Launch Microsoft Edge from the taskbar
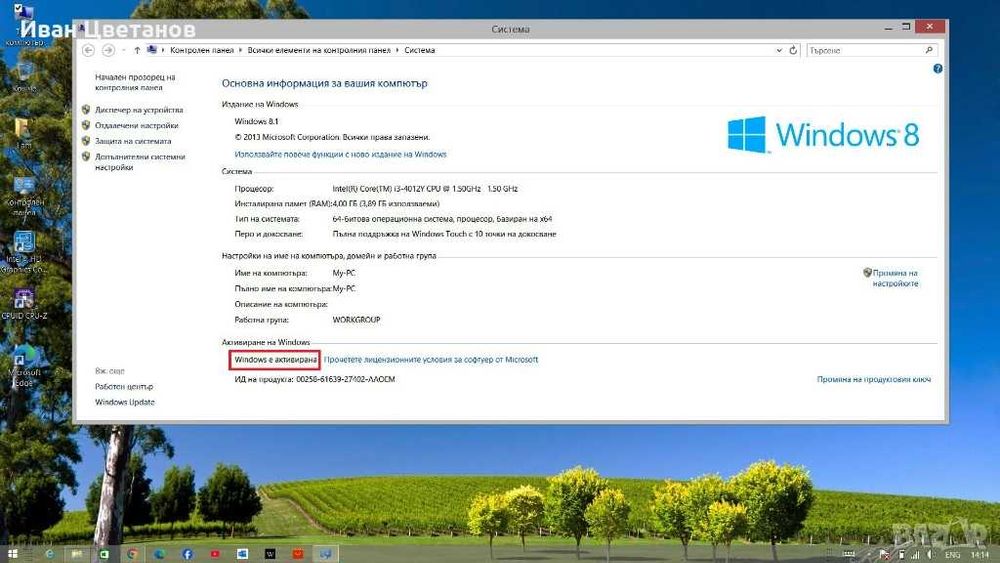Screen dimensions: 1000x563 click(159, 554)
